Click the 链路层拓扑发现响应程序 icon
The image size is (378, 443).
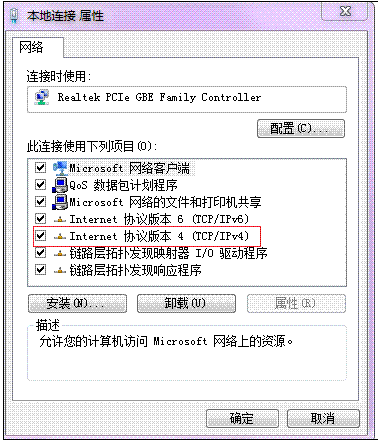[x=60, y=270]
